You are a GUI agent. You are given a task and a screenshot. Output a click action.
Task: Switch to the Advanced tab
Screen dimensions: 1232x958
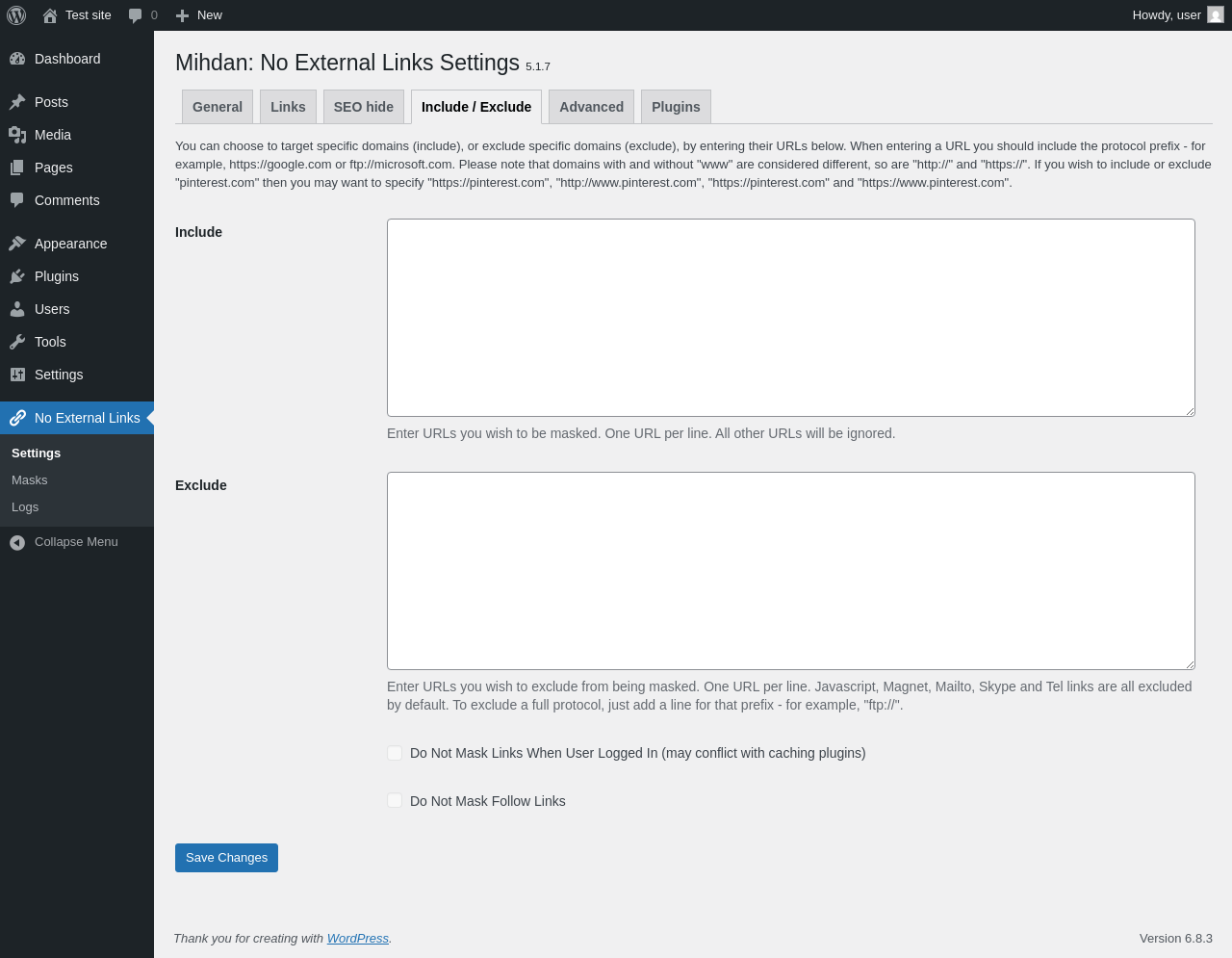click(x=591, y=107)
